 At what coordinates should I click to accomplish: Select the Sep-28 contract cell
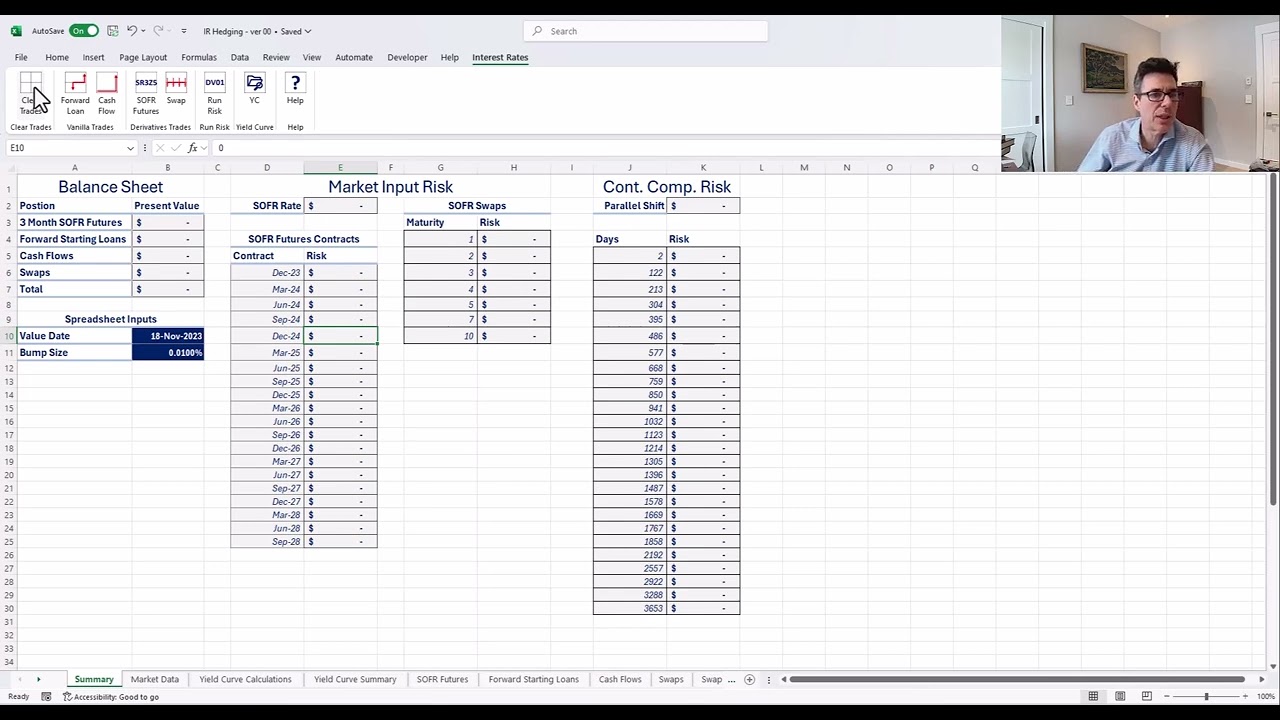click(x=267, y=542)
